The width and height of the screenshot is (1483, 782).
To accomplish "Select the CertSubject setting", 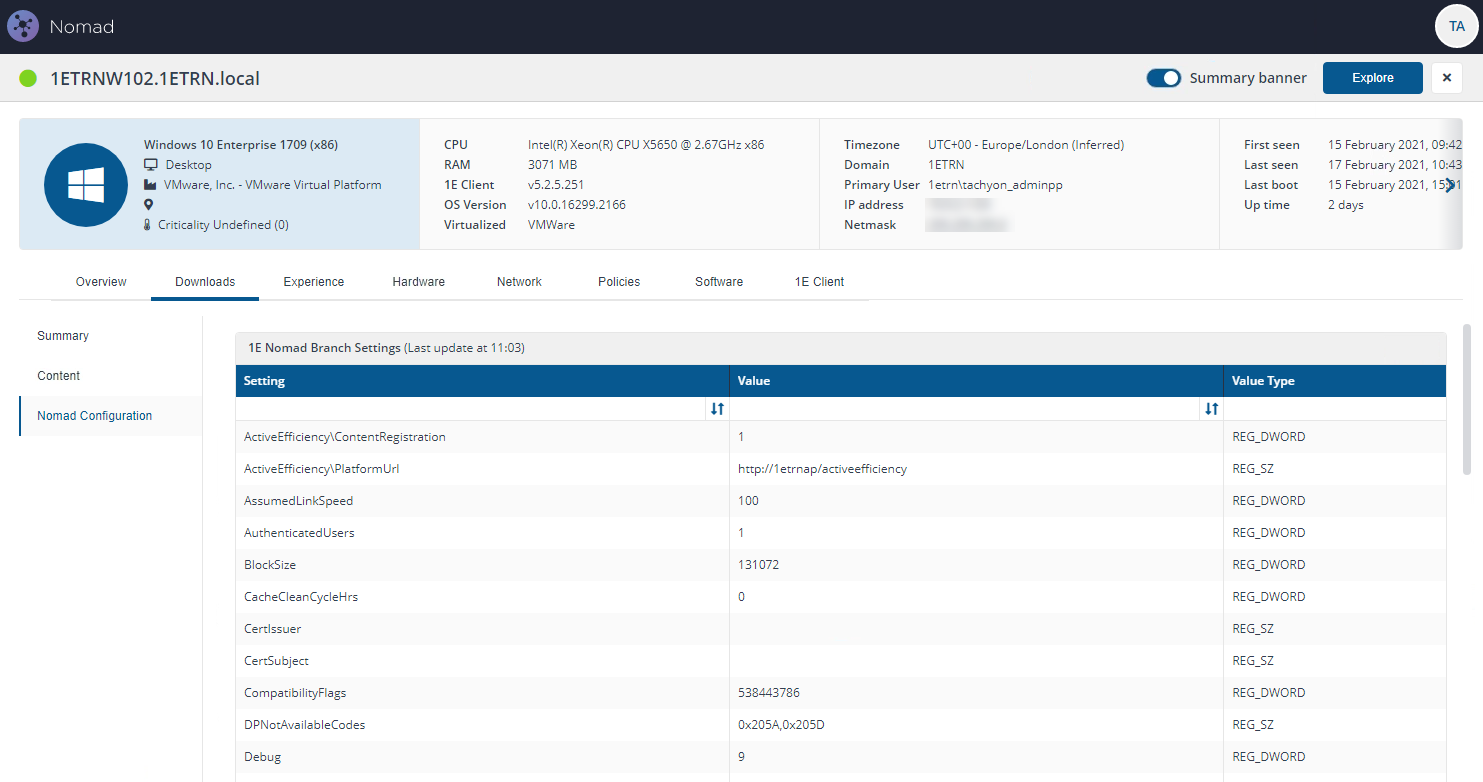I will tap(277, 661).
